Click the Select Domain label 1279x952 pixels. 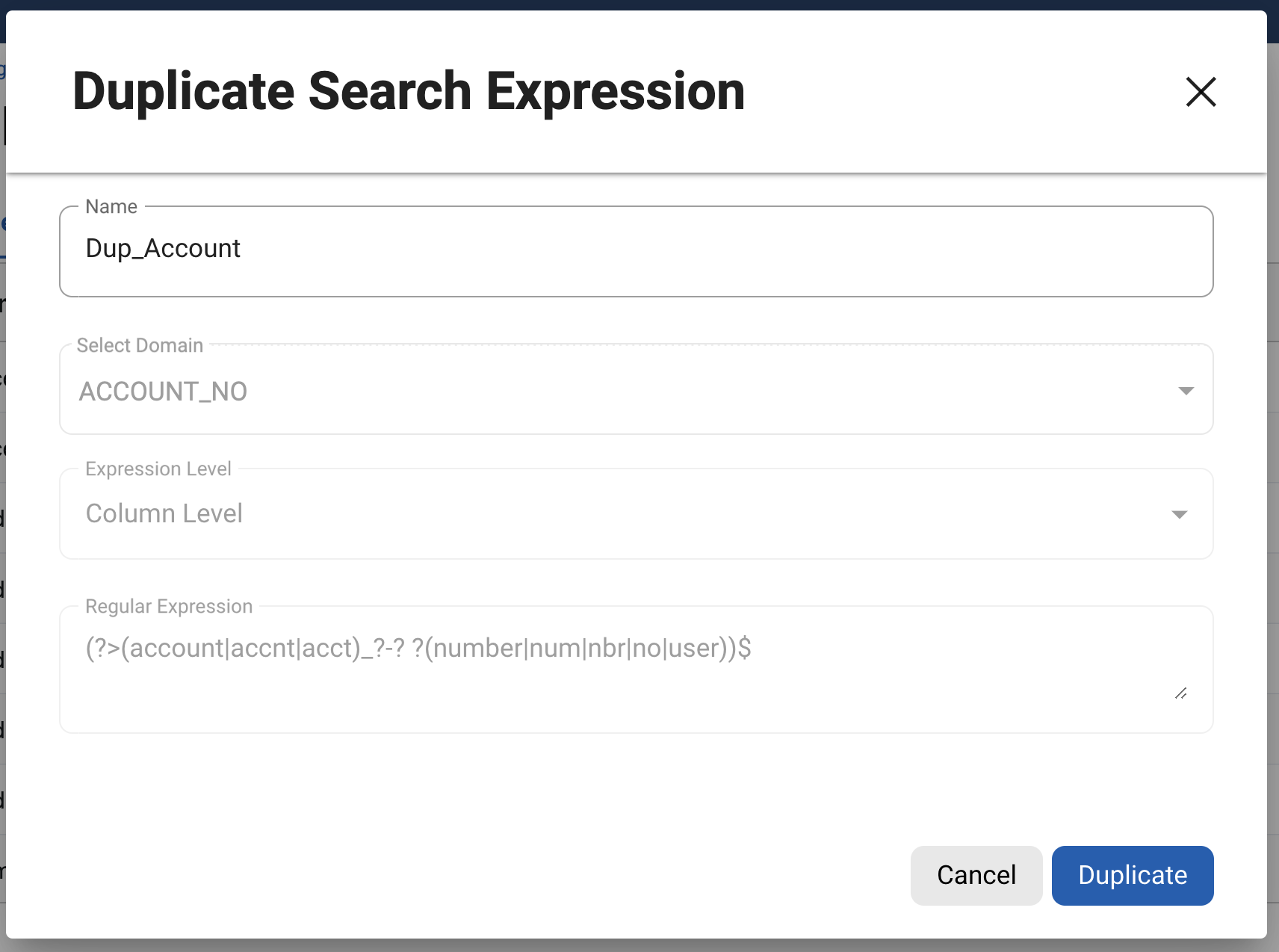point(140,345)
